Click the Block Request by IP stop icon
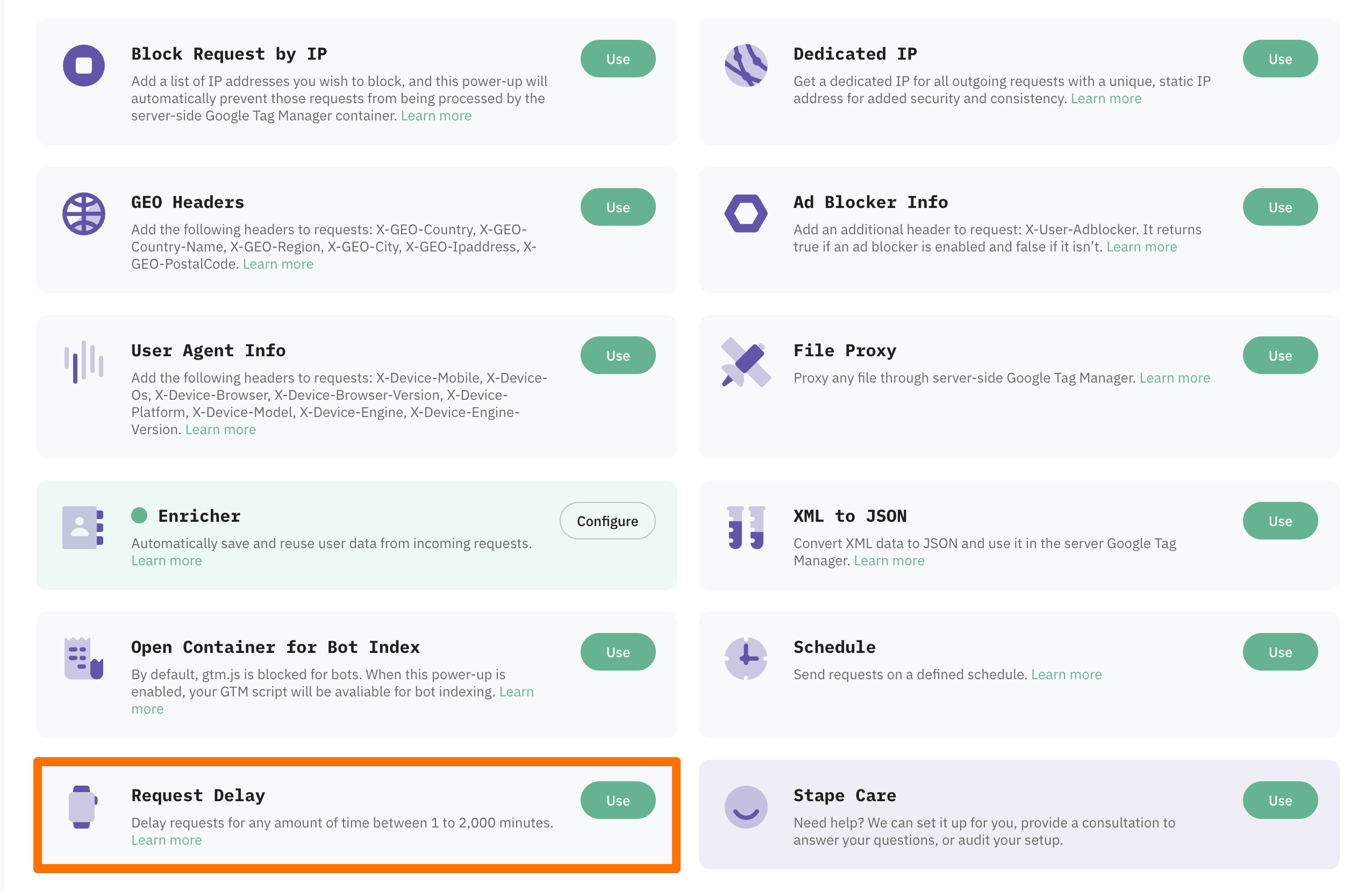Image resolution: width=1372 pixels, height=892 pixels. click(83, 65)
